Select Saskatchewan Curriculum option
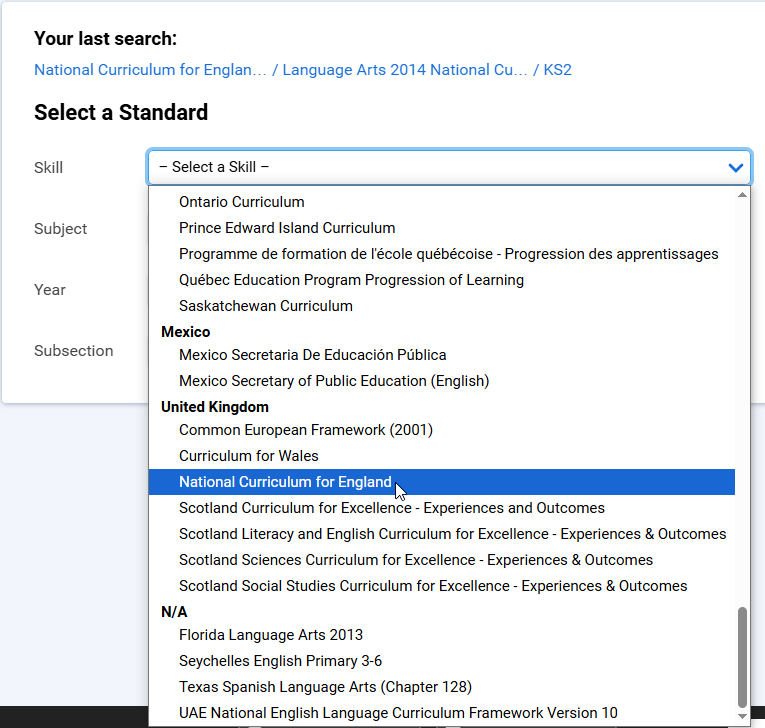This screenshot has width=765, height=728. 442,306
